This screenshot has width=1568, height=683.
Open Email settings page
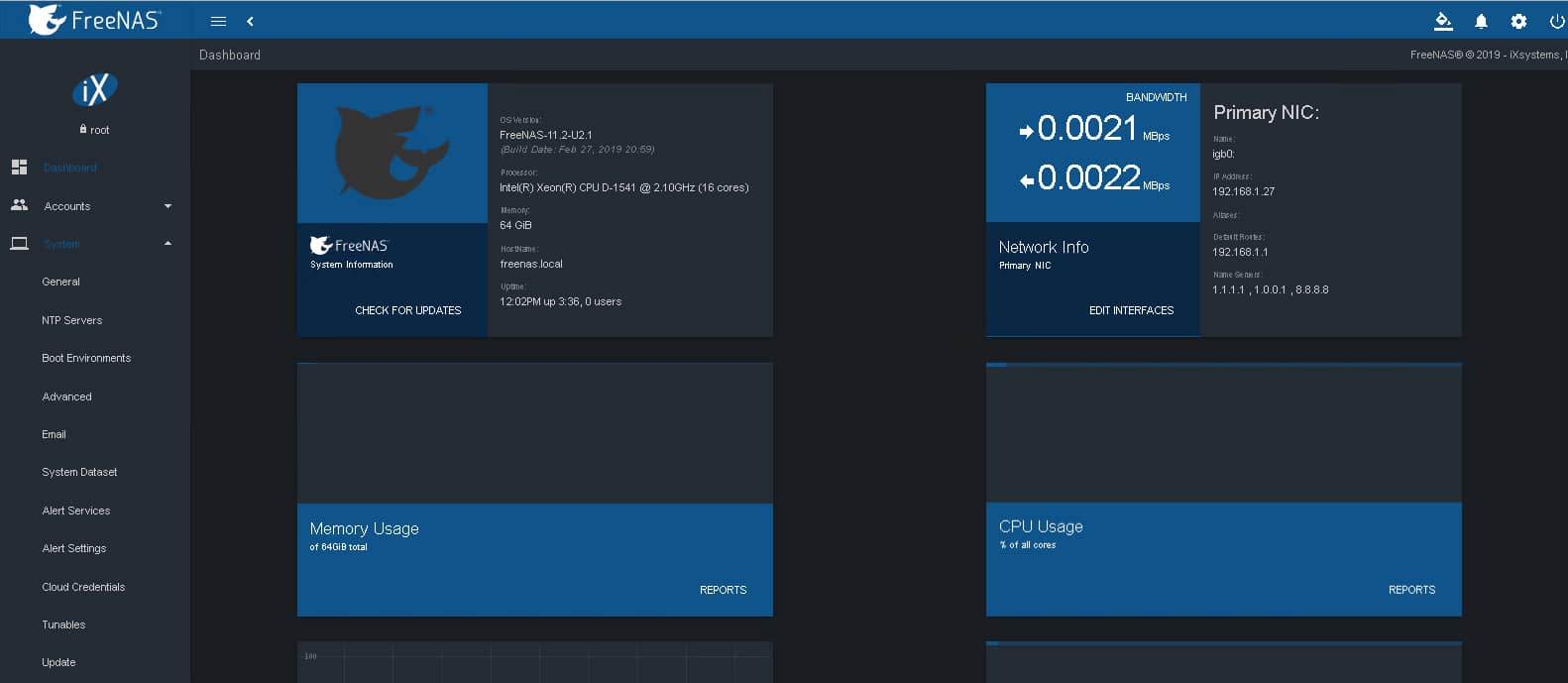click(54, 434)
